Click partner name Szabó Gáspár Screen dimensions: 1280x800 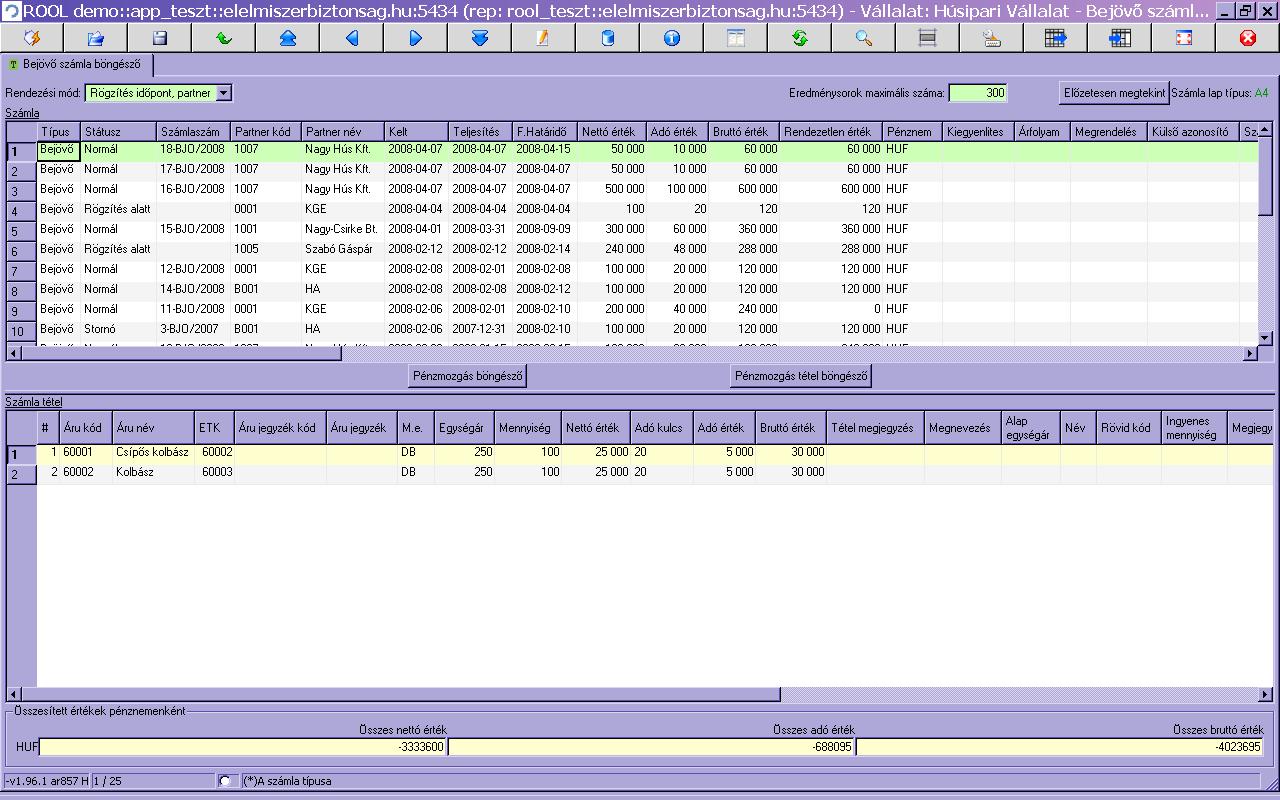[343, 249]
